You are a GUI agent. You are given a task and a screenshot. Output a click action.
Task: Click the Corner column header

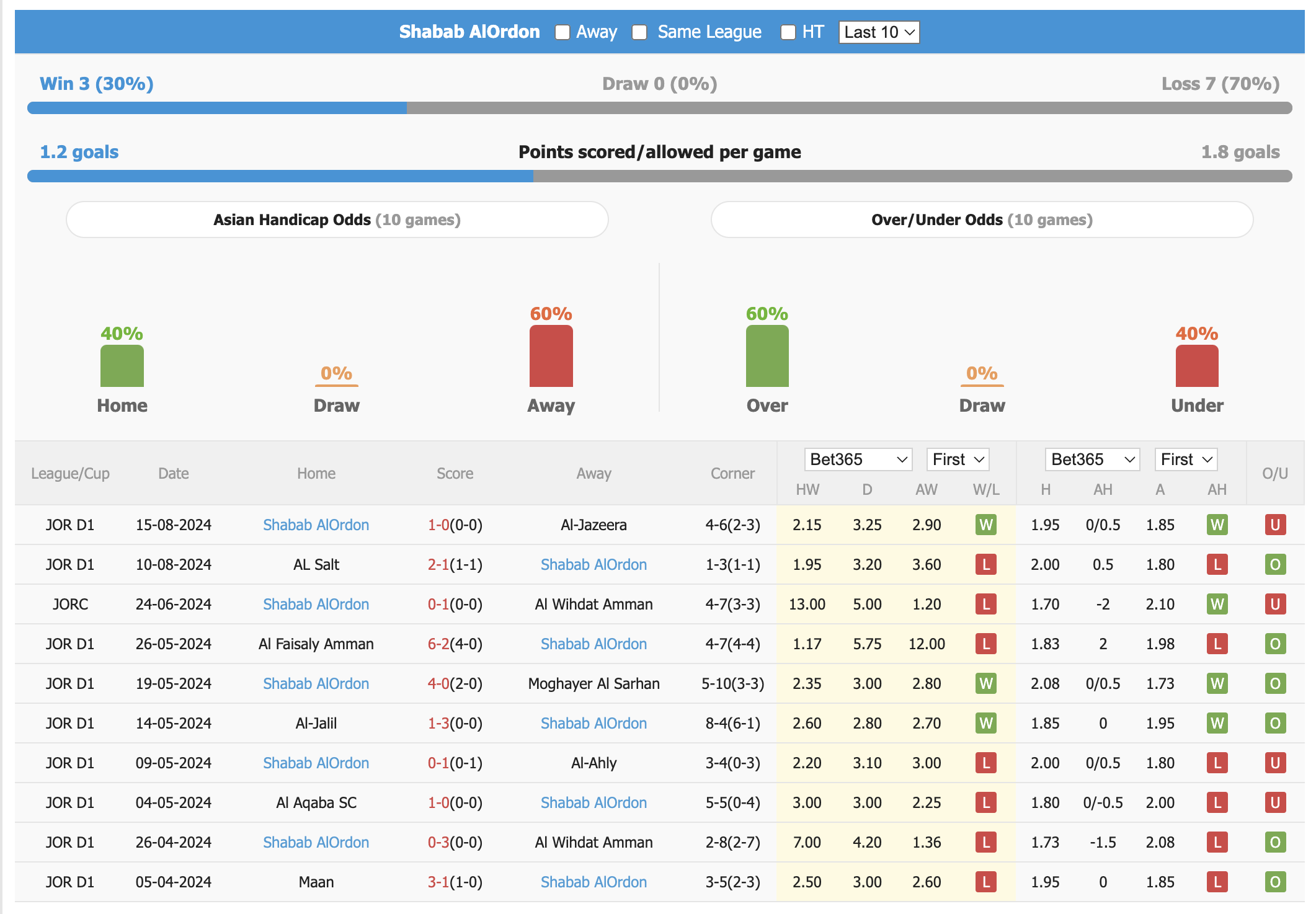tap(732, 473)
